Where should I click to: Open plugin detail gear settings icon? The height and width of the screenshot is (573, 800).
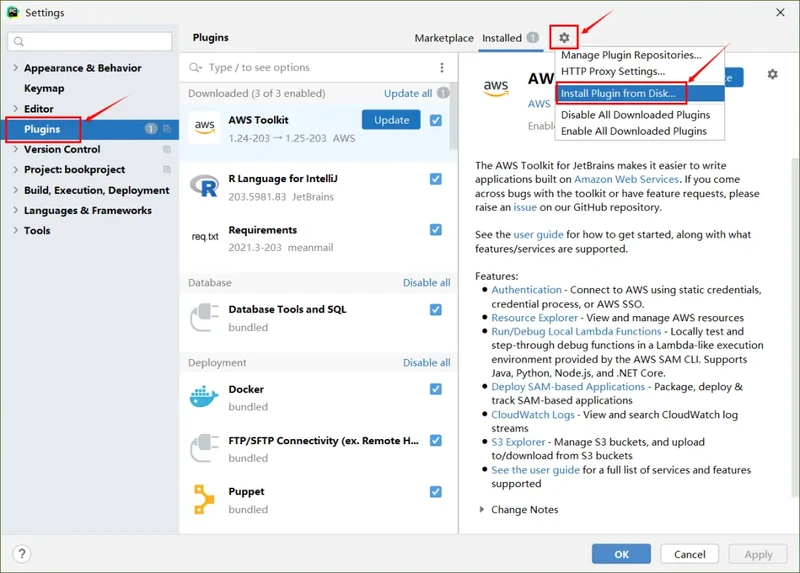[772, 75]
